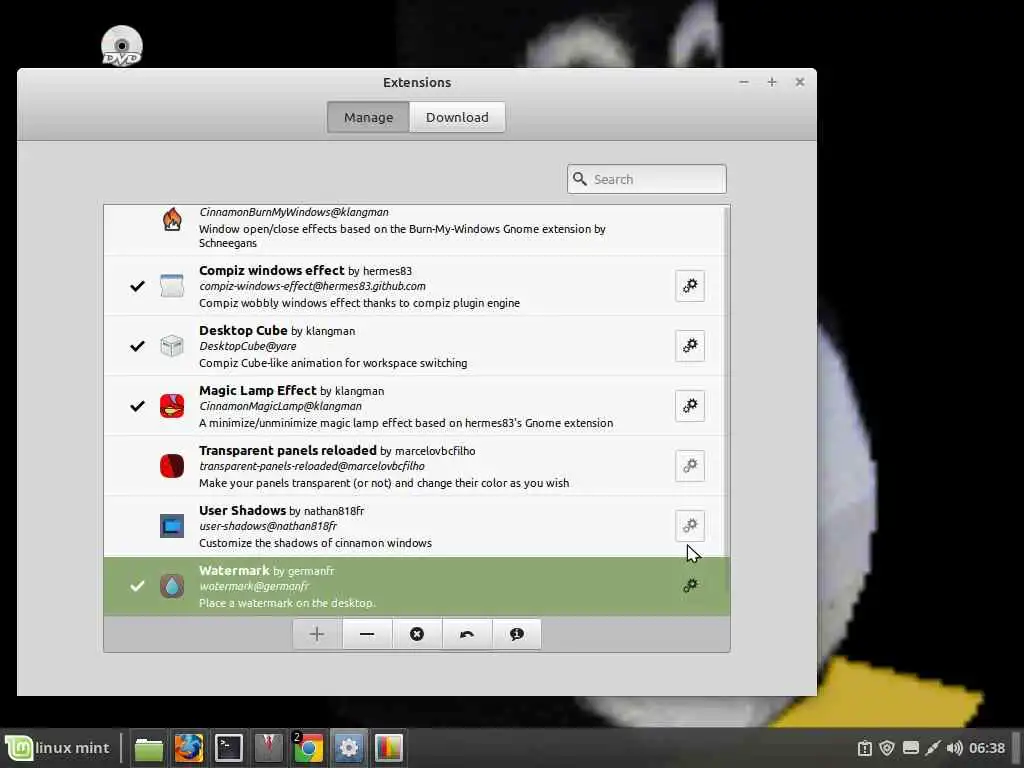Click the flame icon of CinnamonBurnMyWindows
The height and width of the screenshot is (768, 1024).
[172, 219]
